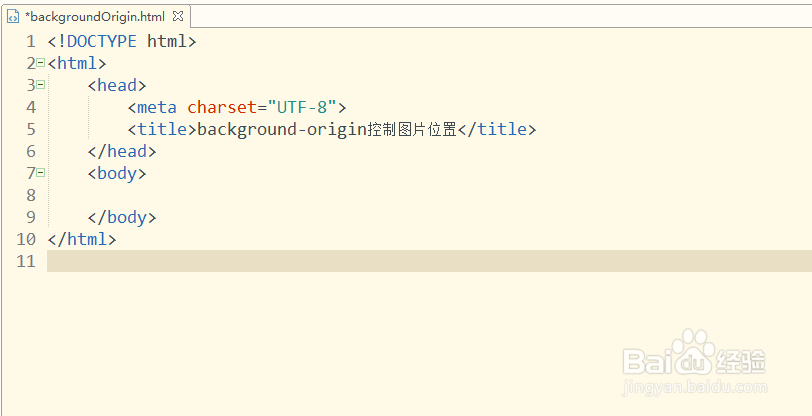812x416 pixels.
Task: Click the closing head tag on line 6
Action: pos(122,151)
